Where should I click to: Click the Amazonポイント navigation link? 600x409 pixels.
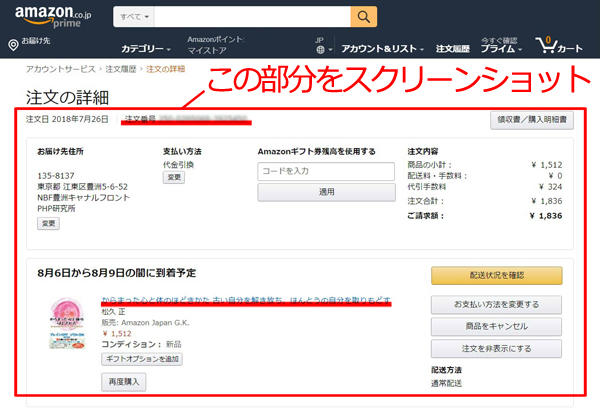(215, 39)
